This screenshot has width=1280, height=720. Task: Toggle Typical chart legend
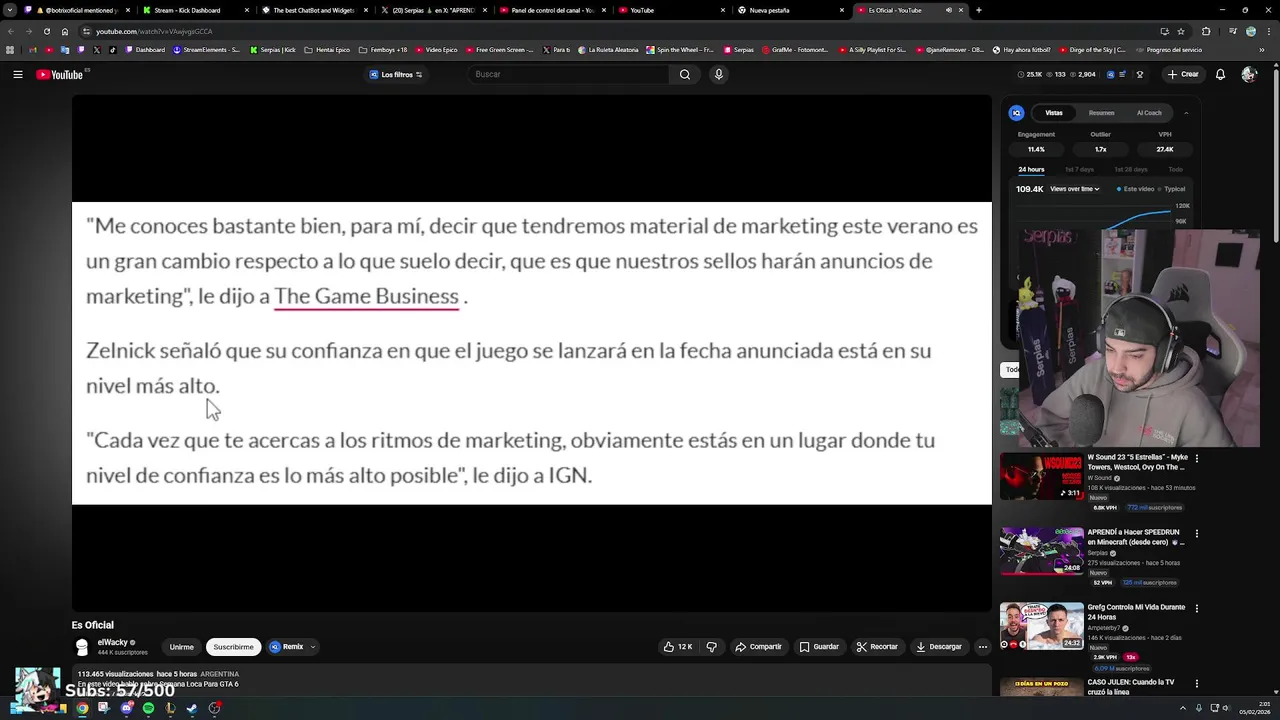(x=1172, y=189)
